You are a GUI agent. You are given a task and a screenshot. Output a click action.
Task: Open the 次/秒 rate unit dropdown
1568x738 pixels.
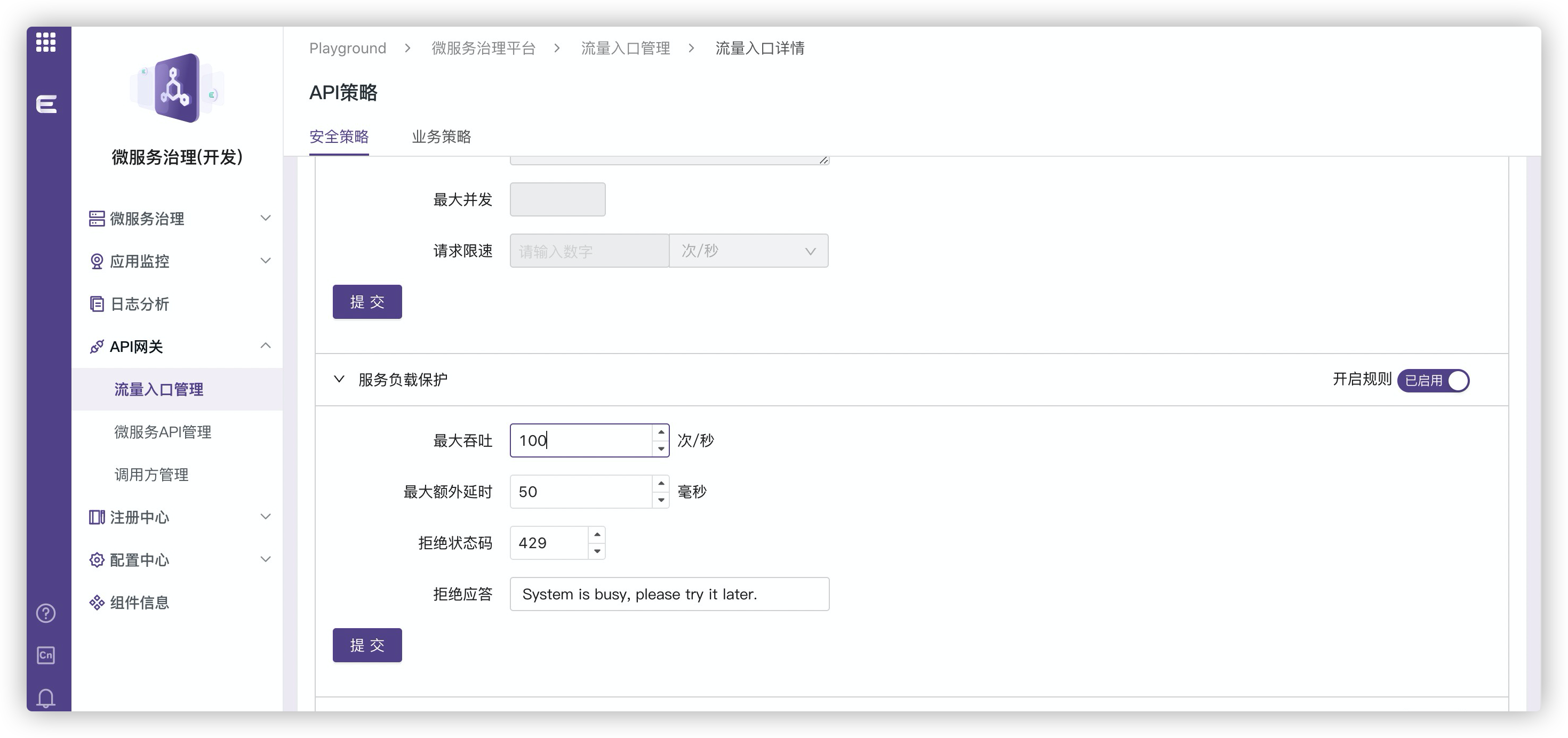[748, 251]
